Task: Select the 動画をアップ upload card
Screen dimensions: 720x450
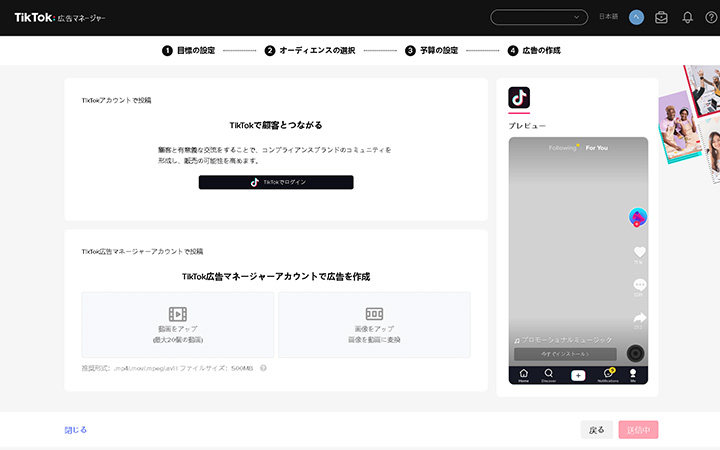Action: [178, 325]
